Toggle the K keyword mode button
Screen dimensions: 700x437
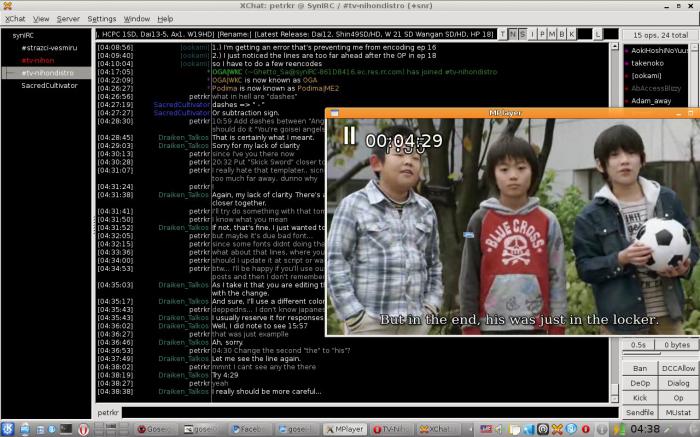coord(571,34)
